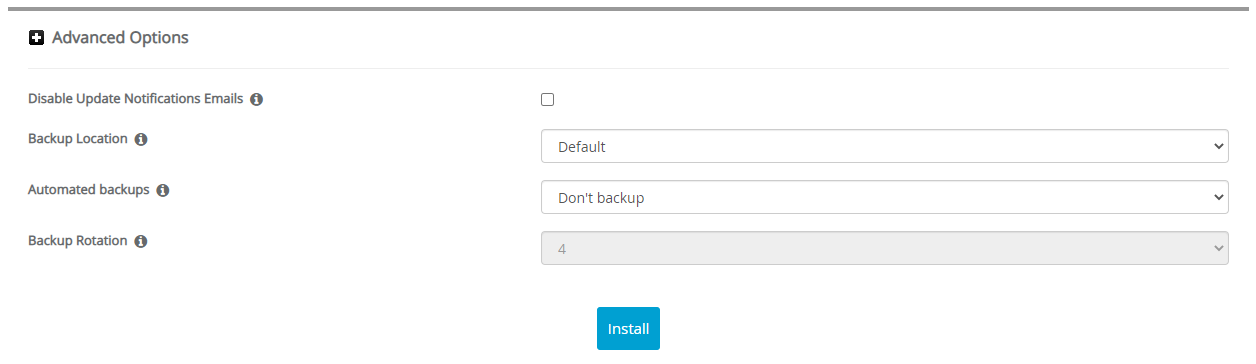The height and width of the screenshot is (364, 1256).
Task: Click info icon beside Backup Location
Action: pos(141,140)
